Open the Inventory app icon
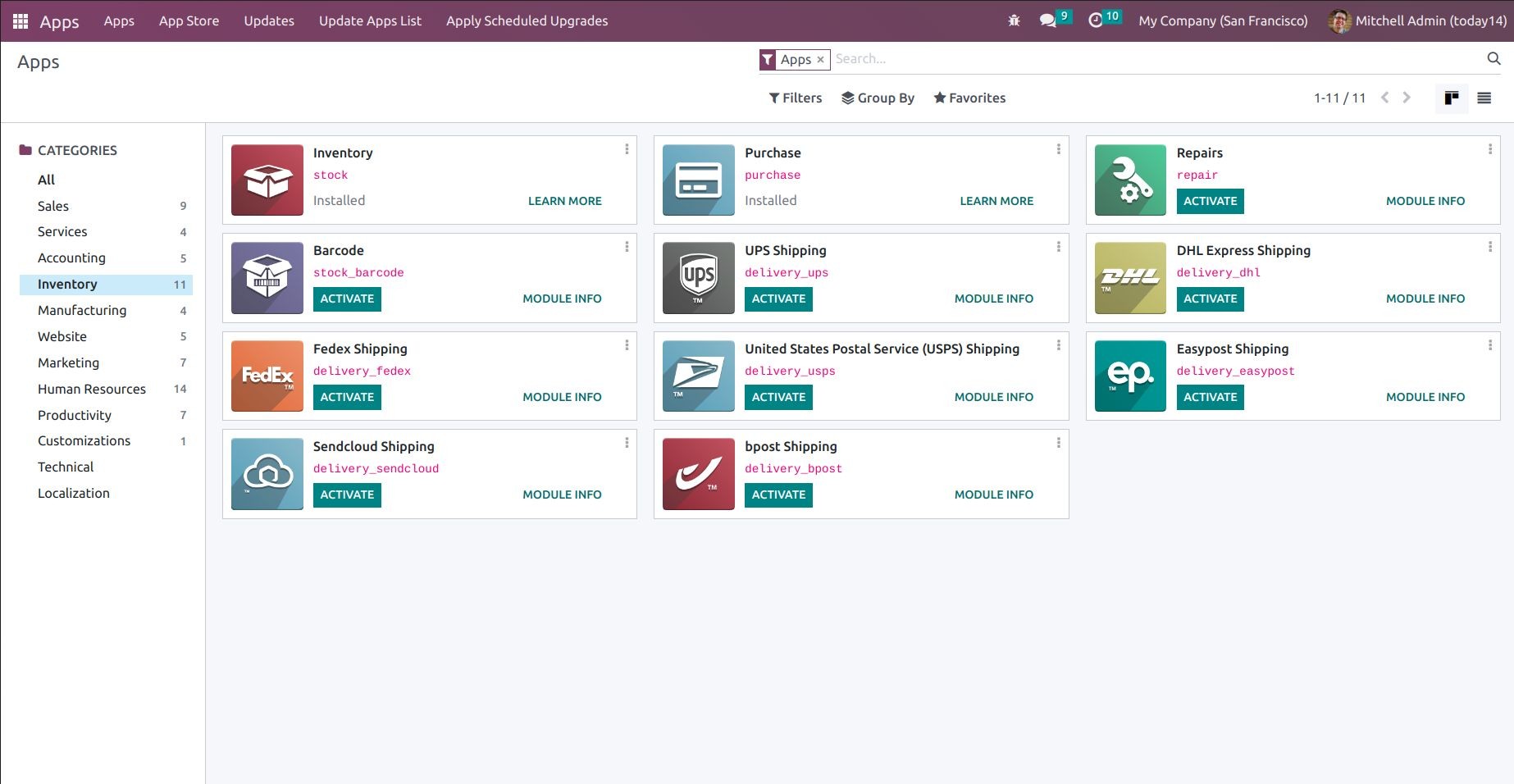The width and height of the screenshot is (1514, 784). 267,180
